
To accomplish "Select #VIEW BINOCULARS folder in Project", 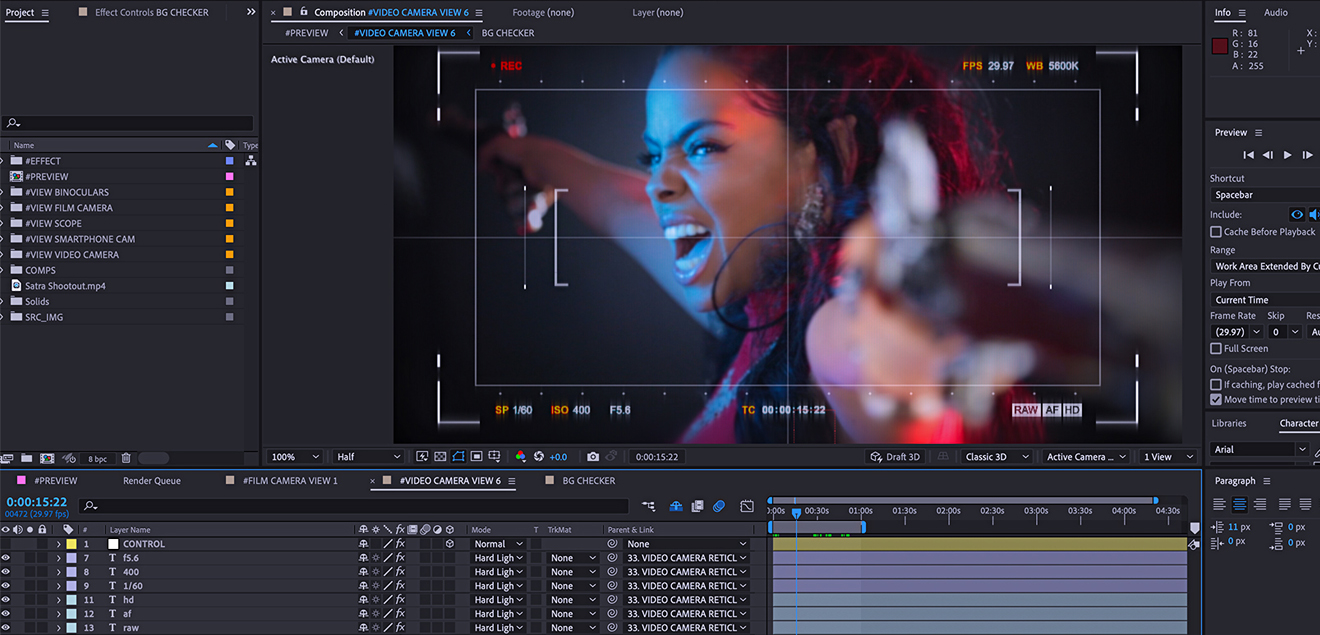I will tap(67, 192).
